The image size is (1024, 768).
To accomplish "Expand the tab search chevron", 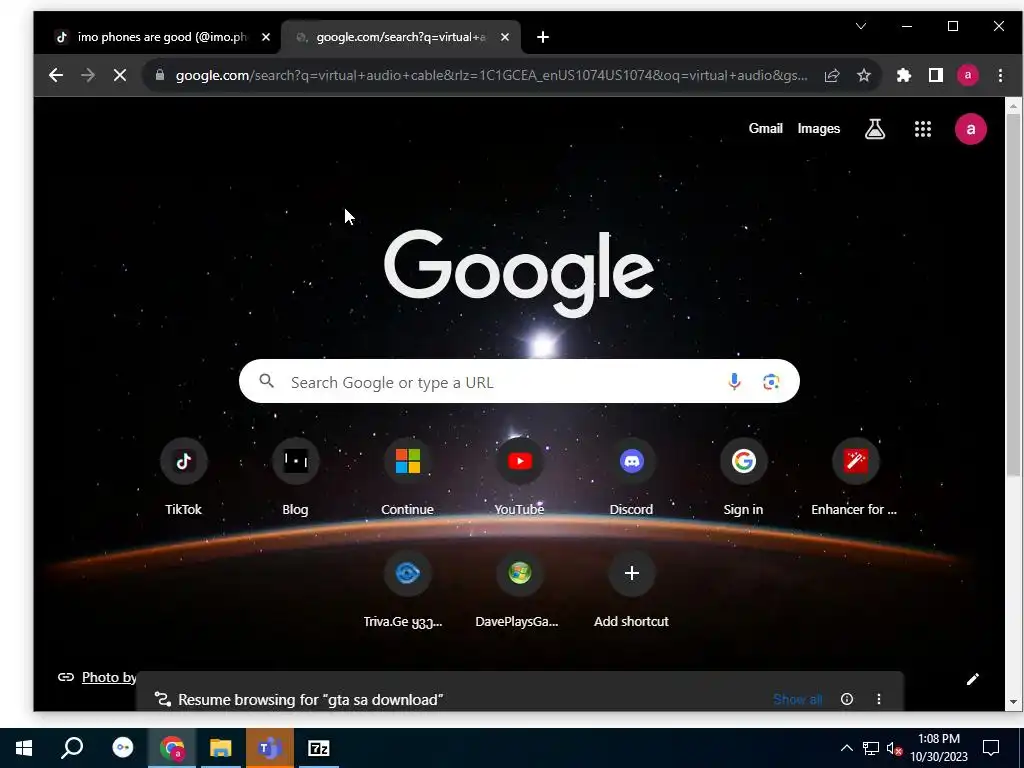I will [x=861, y=26].
